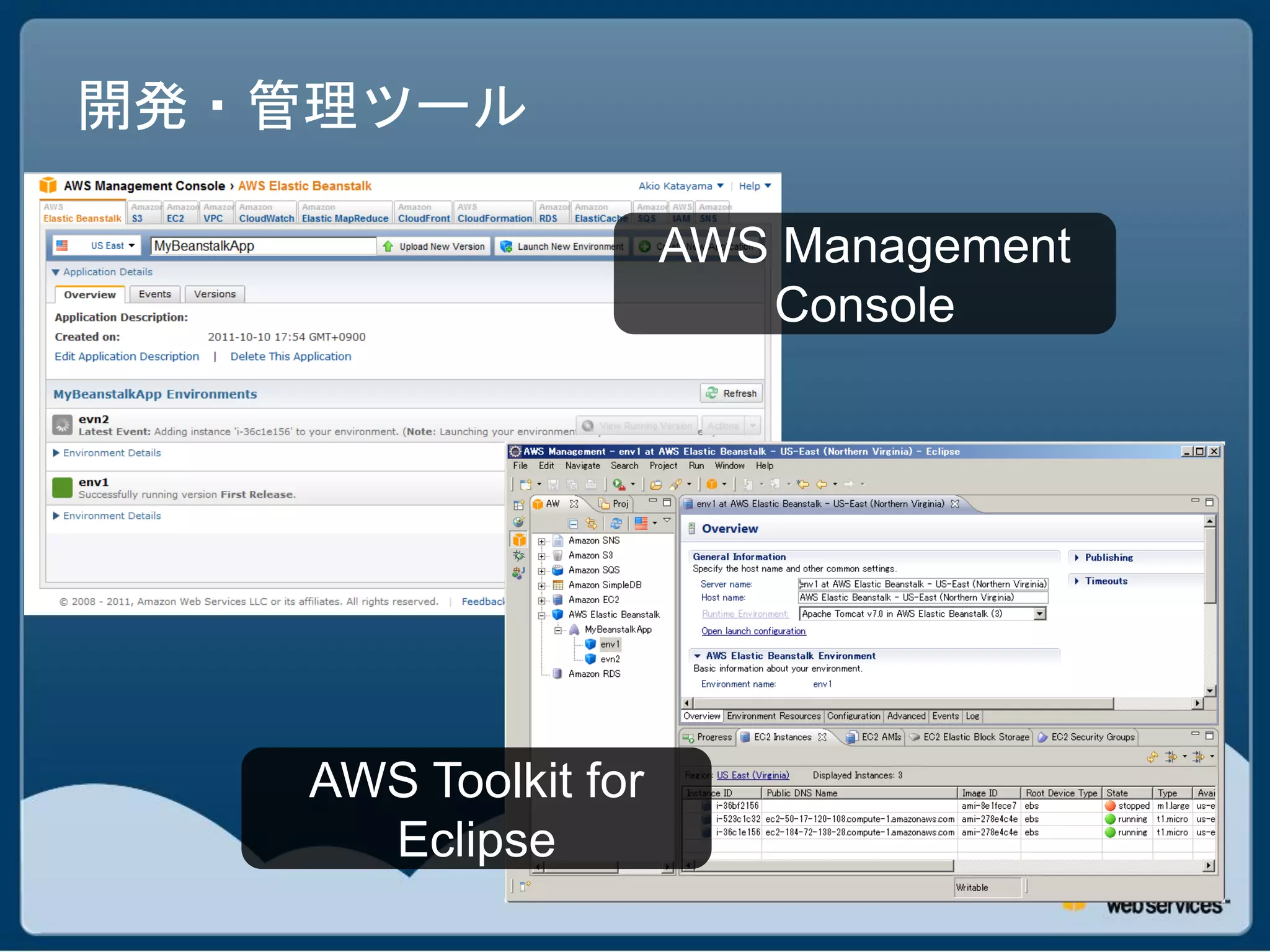Collapse the AWS Elastic Beanstalk tree node
This screenshot has width=1270, height=952.
[541, 615]
